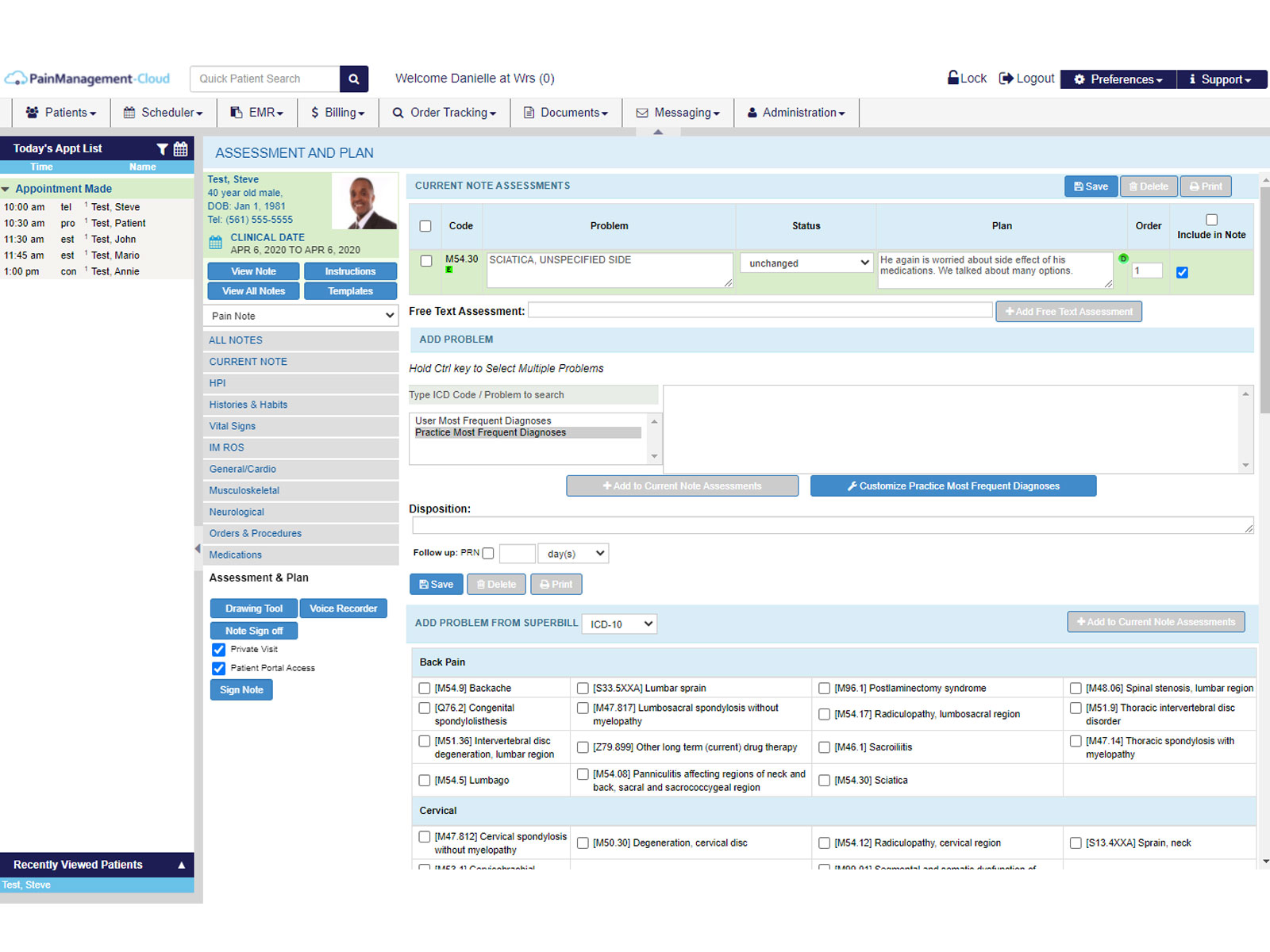Toggle the select-all checkbox in Code header
This screenshot has width=1270, height=952.
(x=425, y=226)
